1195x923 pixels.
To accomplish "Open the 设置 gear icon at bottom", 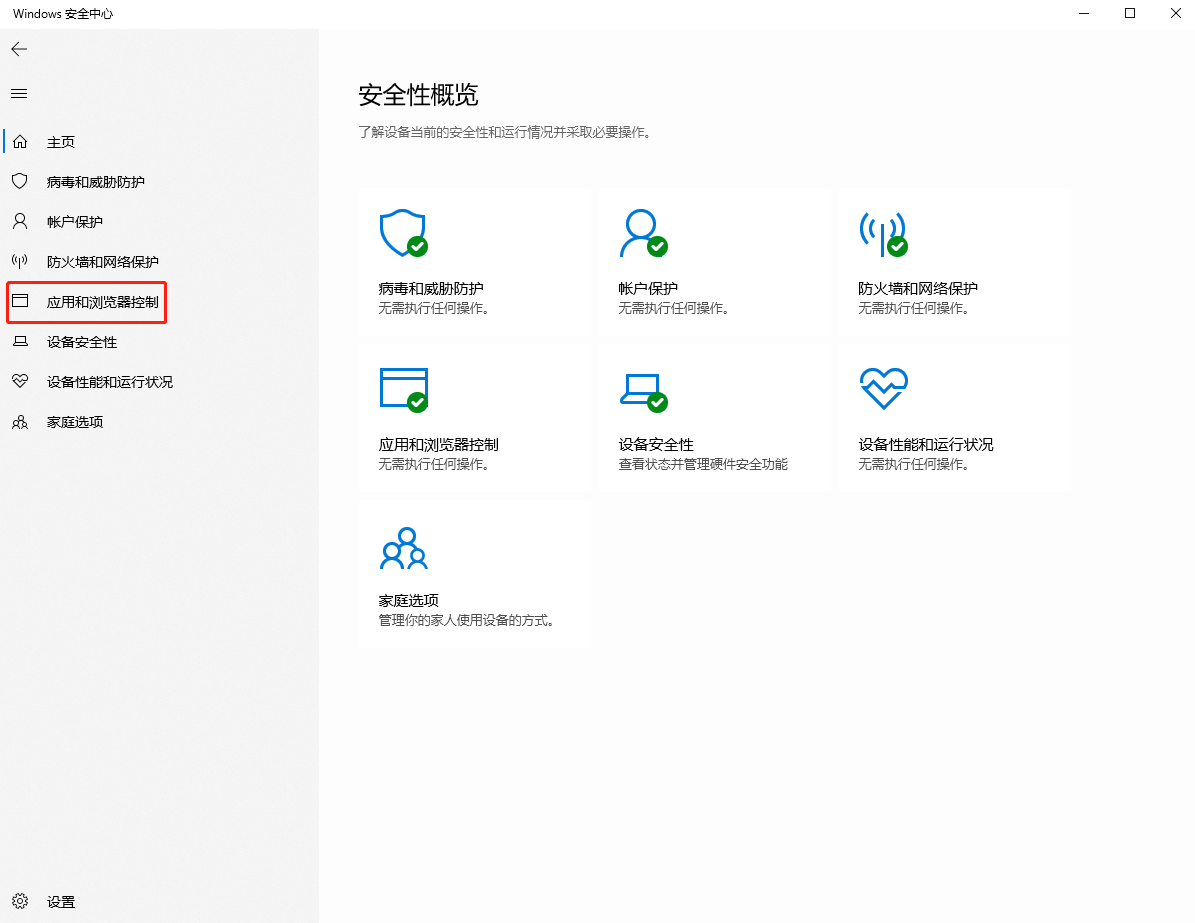I will pyautogui.click(x=20, y=901).
